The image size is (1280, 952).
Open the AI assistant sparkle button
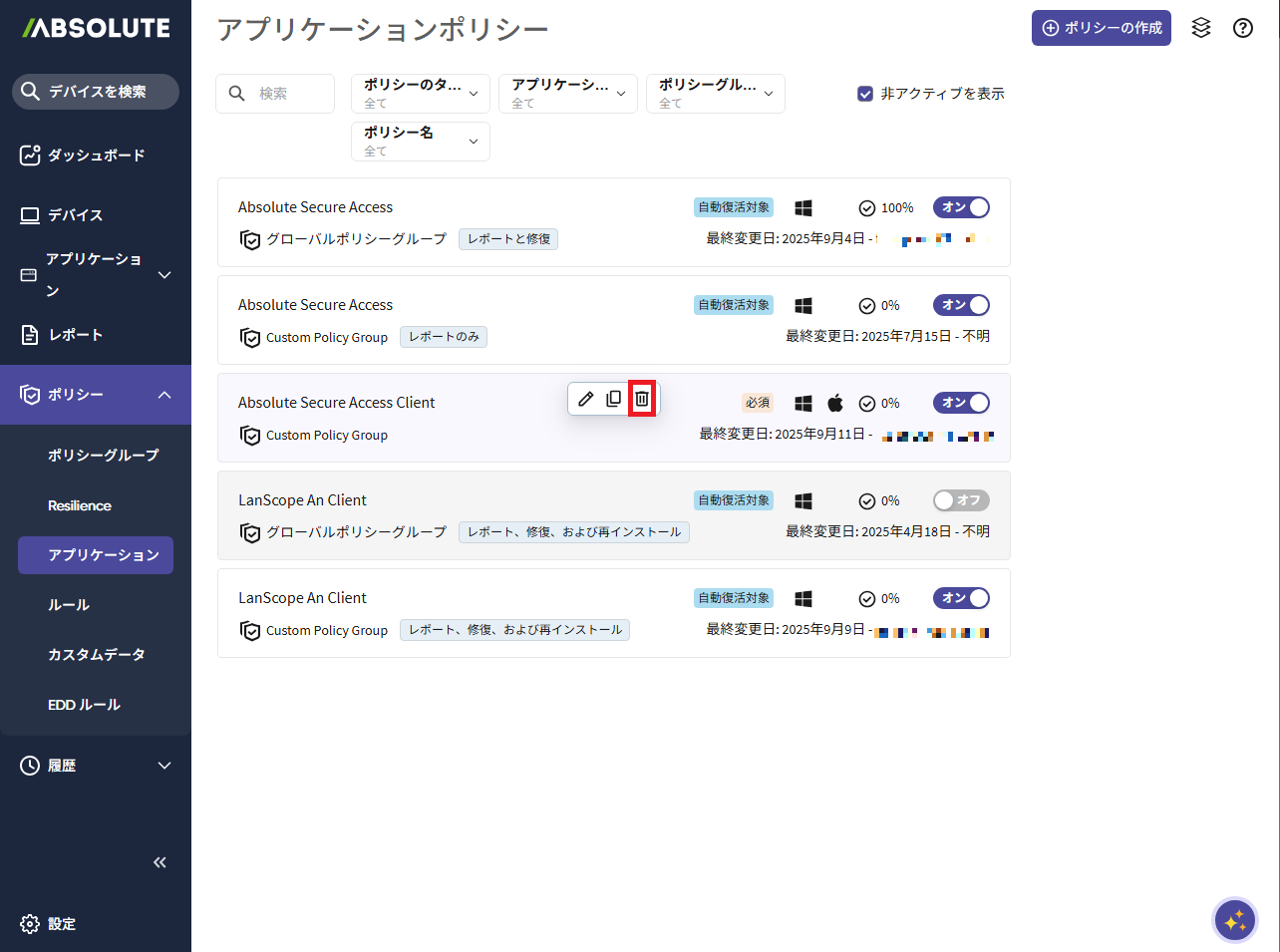[x=1234, y=920]
